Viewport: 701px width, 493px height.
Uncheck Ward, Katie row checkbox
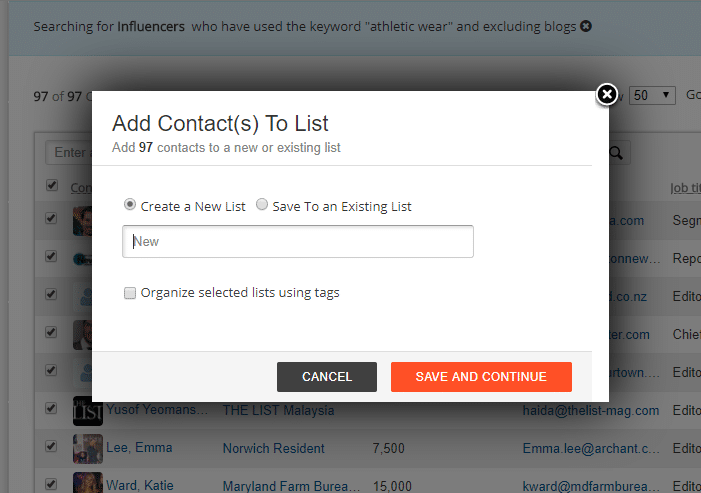pos(51,485)
